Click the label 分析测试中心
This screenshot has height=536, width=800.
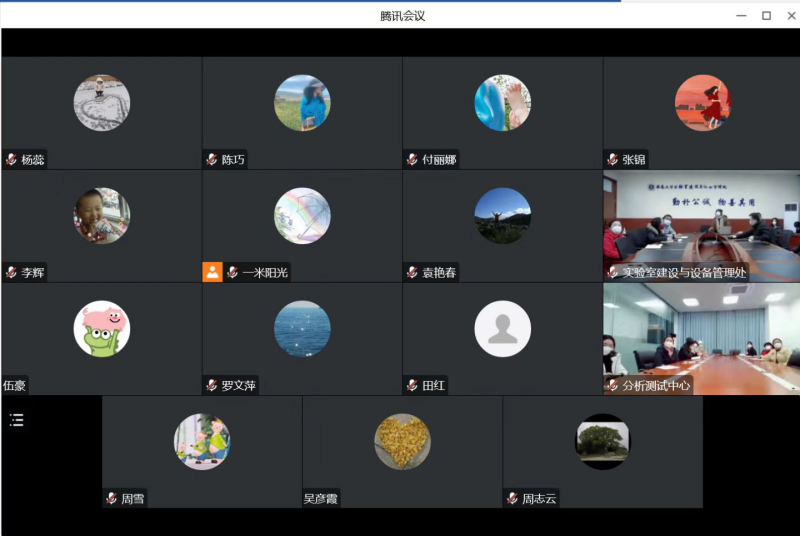[656, 386]
